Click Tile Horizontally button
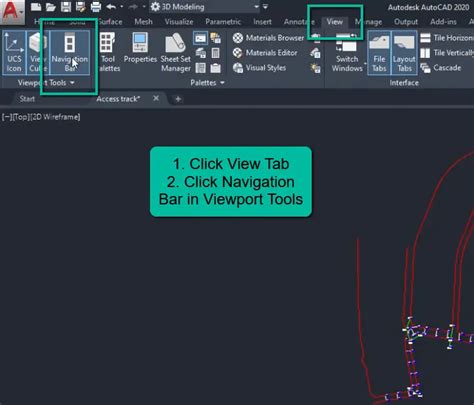474x405 pixels. point(447,38)
